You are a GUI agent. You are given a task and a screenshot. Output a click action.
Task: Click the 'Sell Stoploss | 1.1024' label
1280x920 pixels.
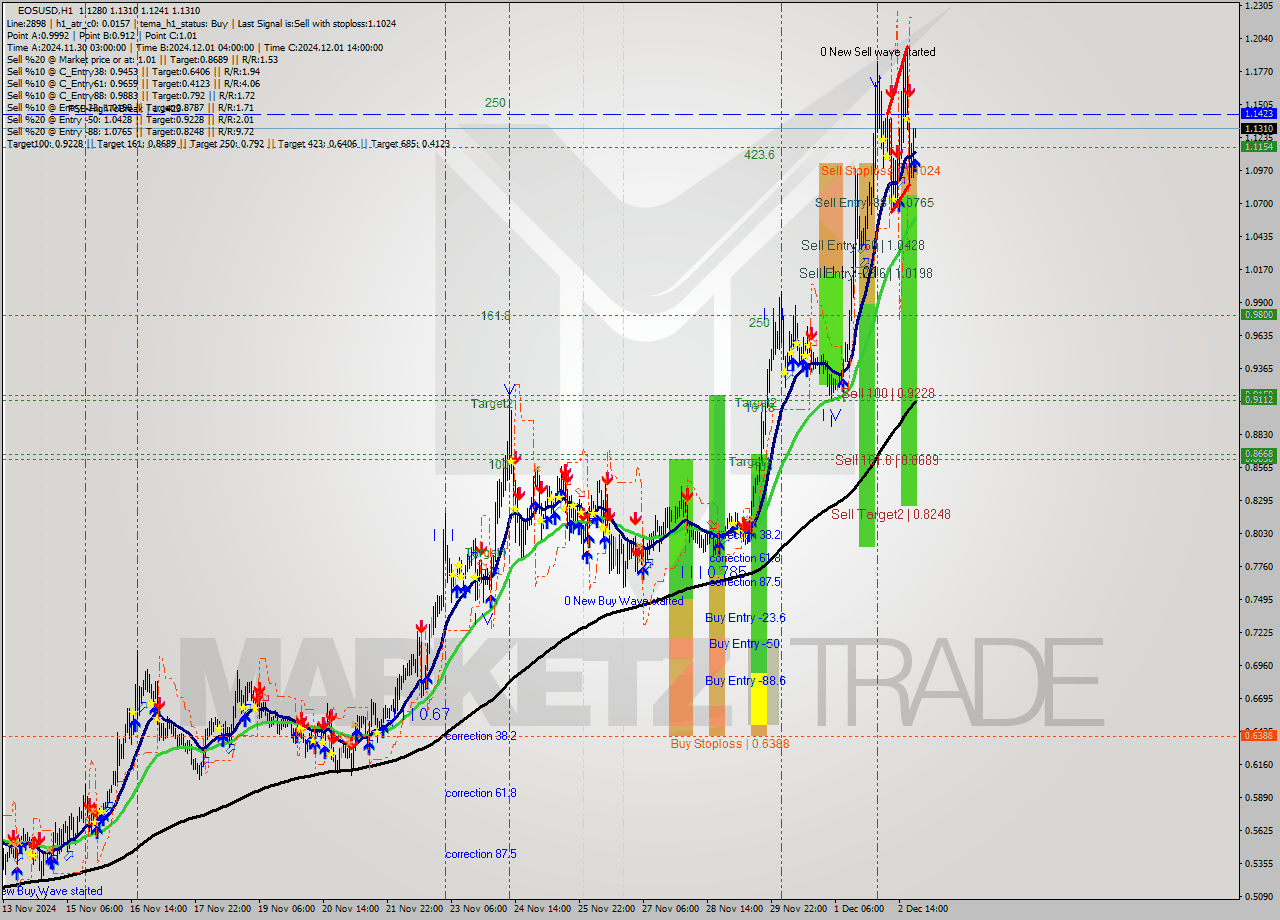click(x=880, y=171)
